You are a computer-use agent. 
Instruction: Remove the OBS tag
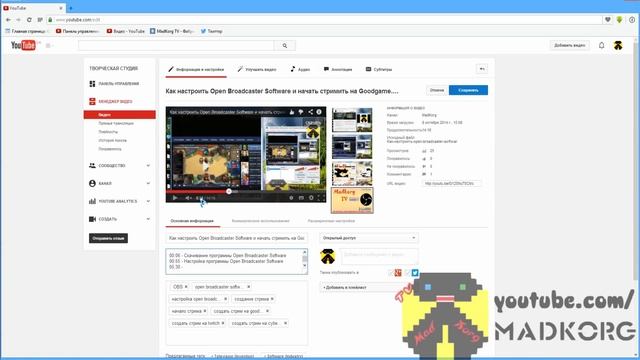pyautogui.click(x=186, y=287)
